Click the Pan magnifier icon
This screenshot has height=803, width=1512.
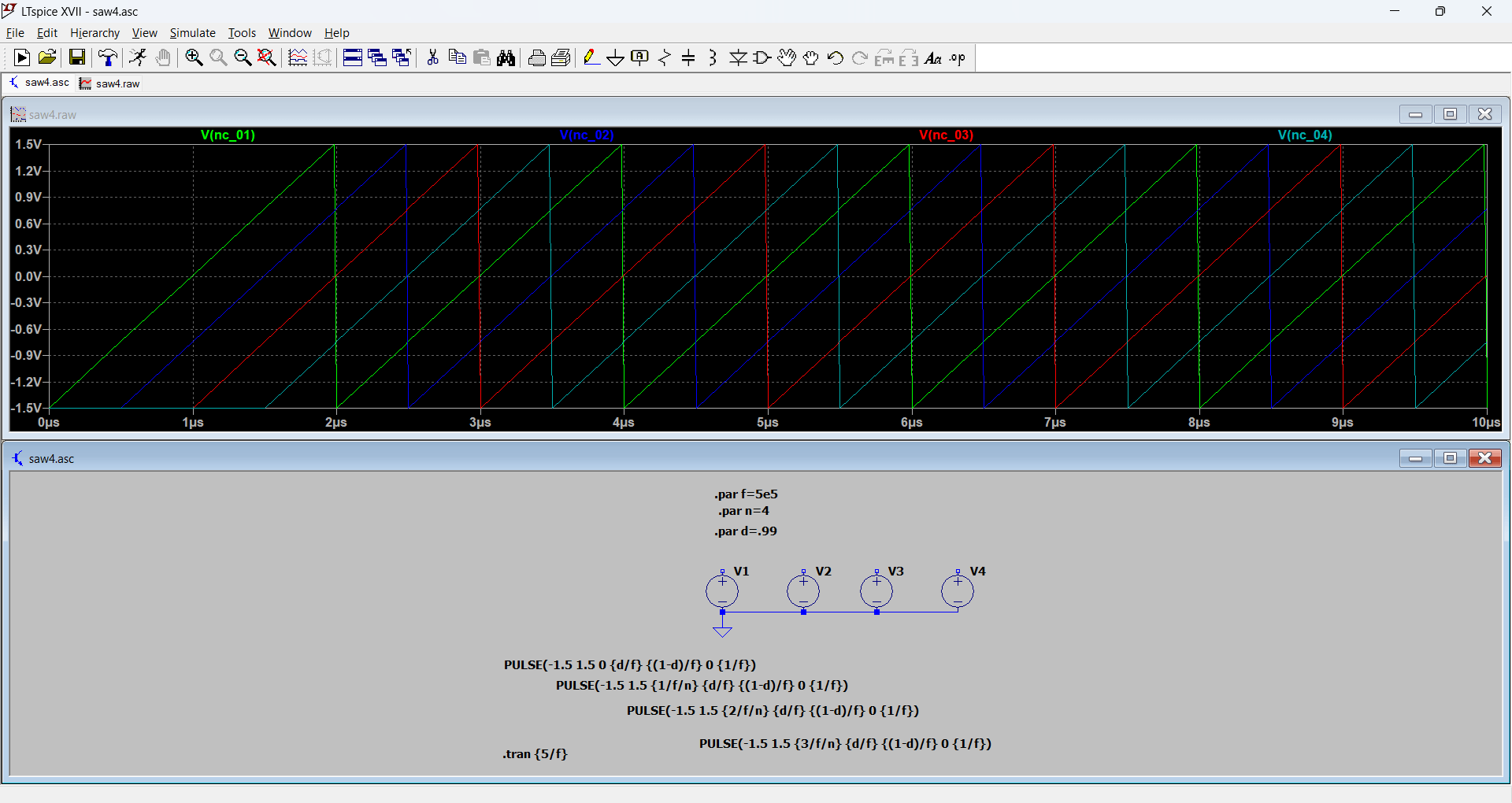[x=218, y=57]
